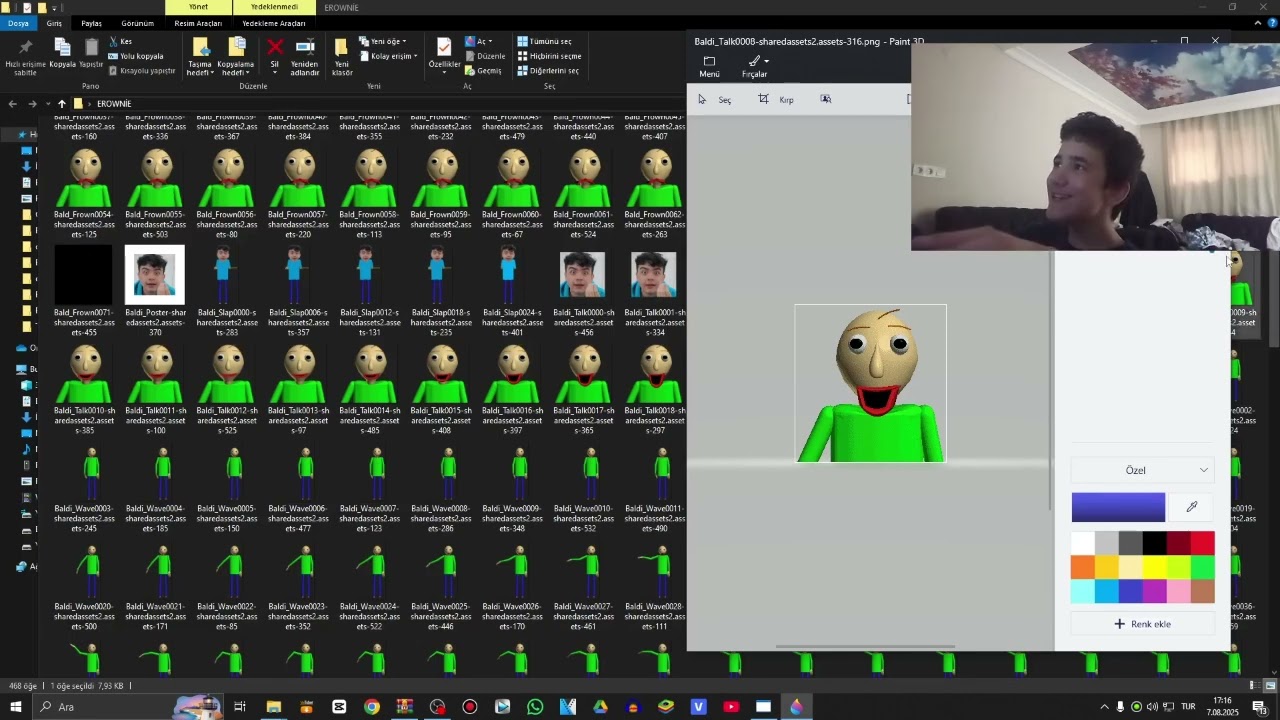The height and width of the screenshot is (720, 1280).
Task: Click the TUR language indicator
Action: click(x=1189, y=707)
